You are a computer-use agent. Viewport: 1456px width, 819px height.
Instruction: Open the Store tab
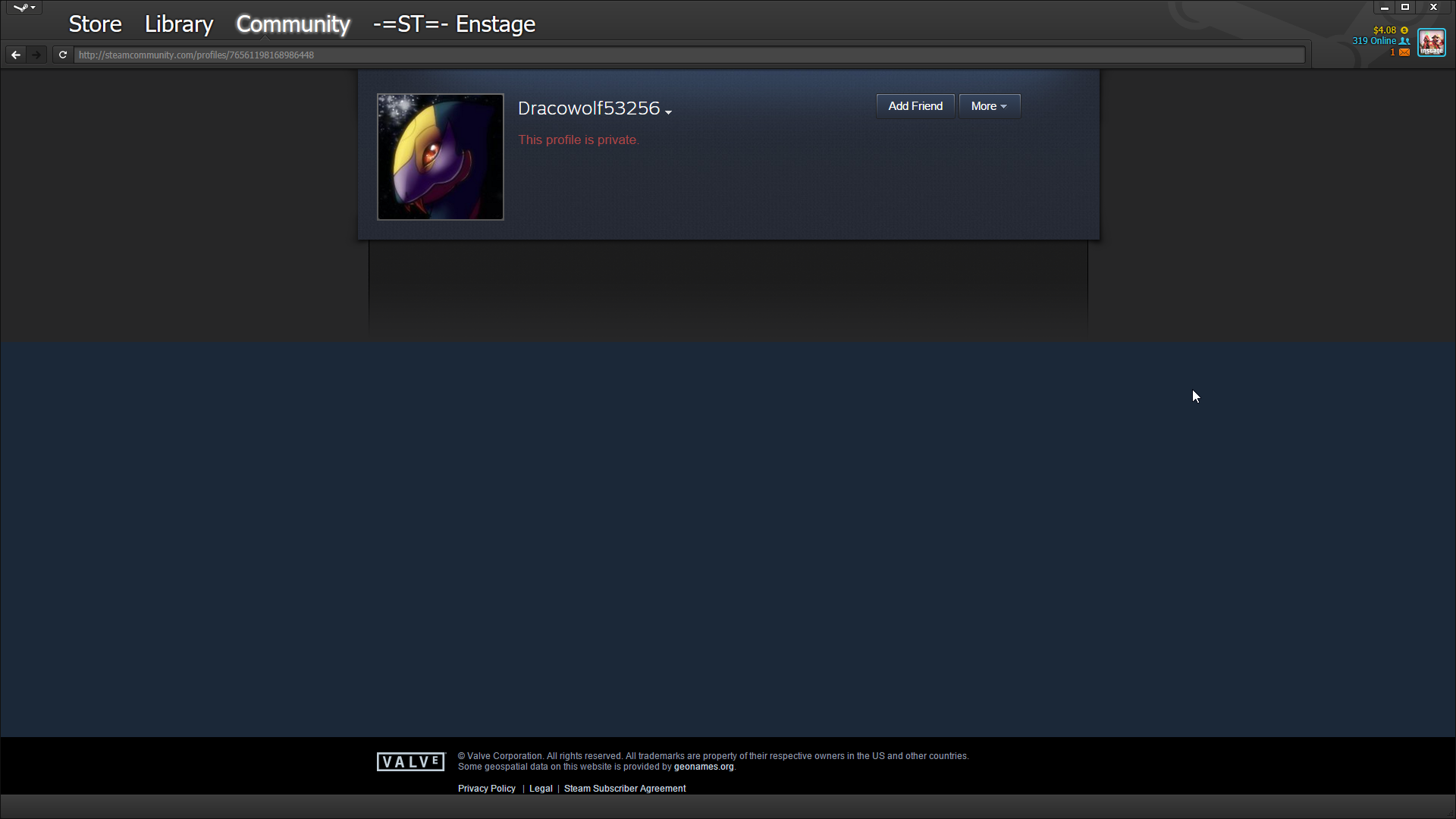(x=95, y=24)
